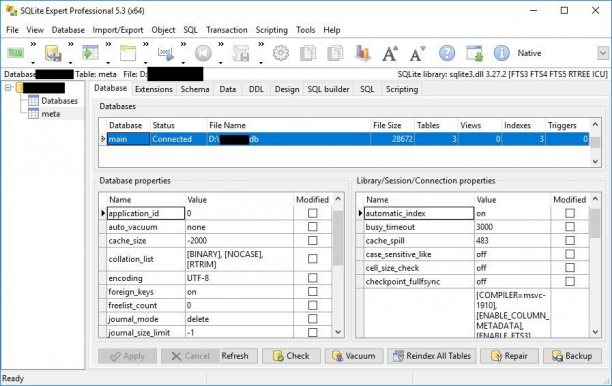
Task: Select the 'main' database cell
Action: [128, 139]
